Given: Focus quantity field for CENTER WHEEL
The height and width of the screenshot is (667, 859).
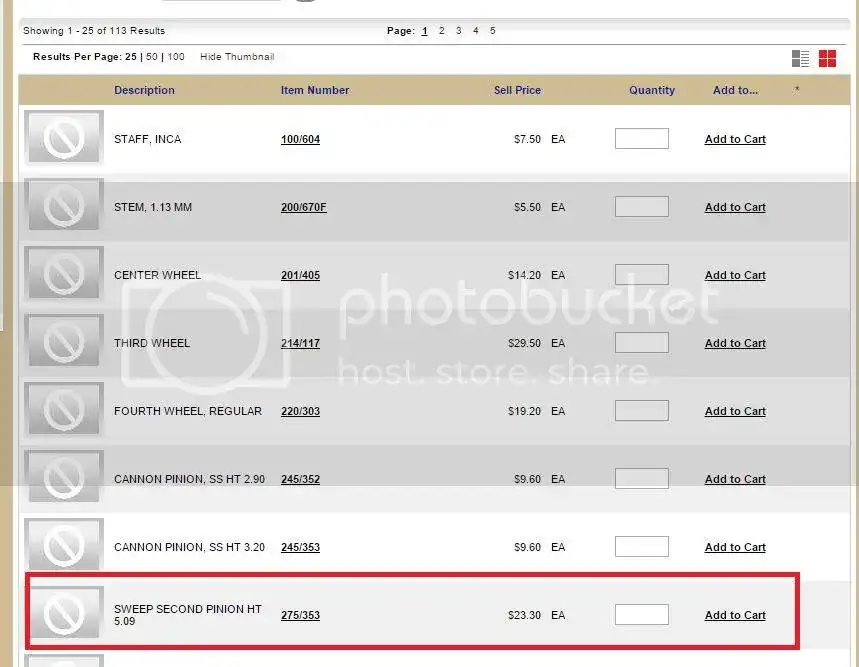Looking at the screenshot, I should (642, 274).
